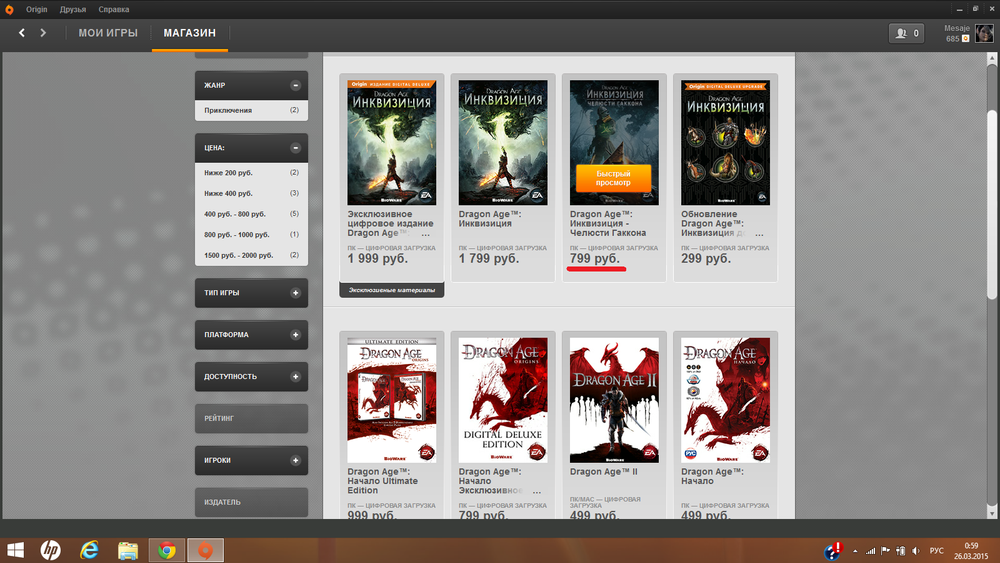Open the Origin menu
The image size is (1000, 563).
click(x=36, y=10)
